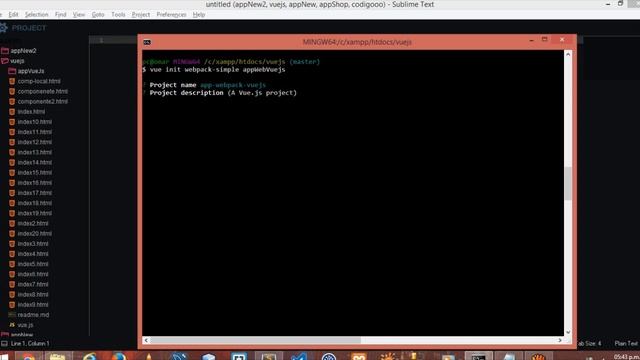Click the taskbar clock showing 05:43 p.m.

626,357
